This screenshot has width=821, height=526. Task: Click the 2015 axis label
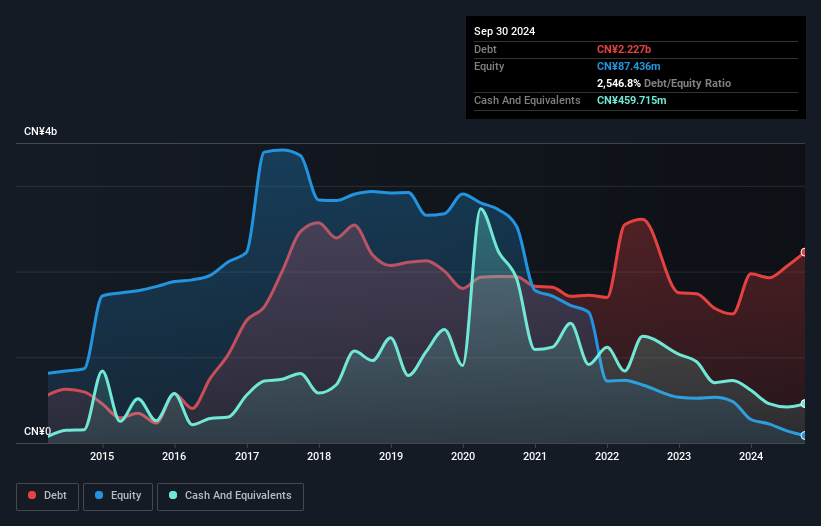pos(102,456)
